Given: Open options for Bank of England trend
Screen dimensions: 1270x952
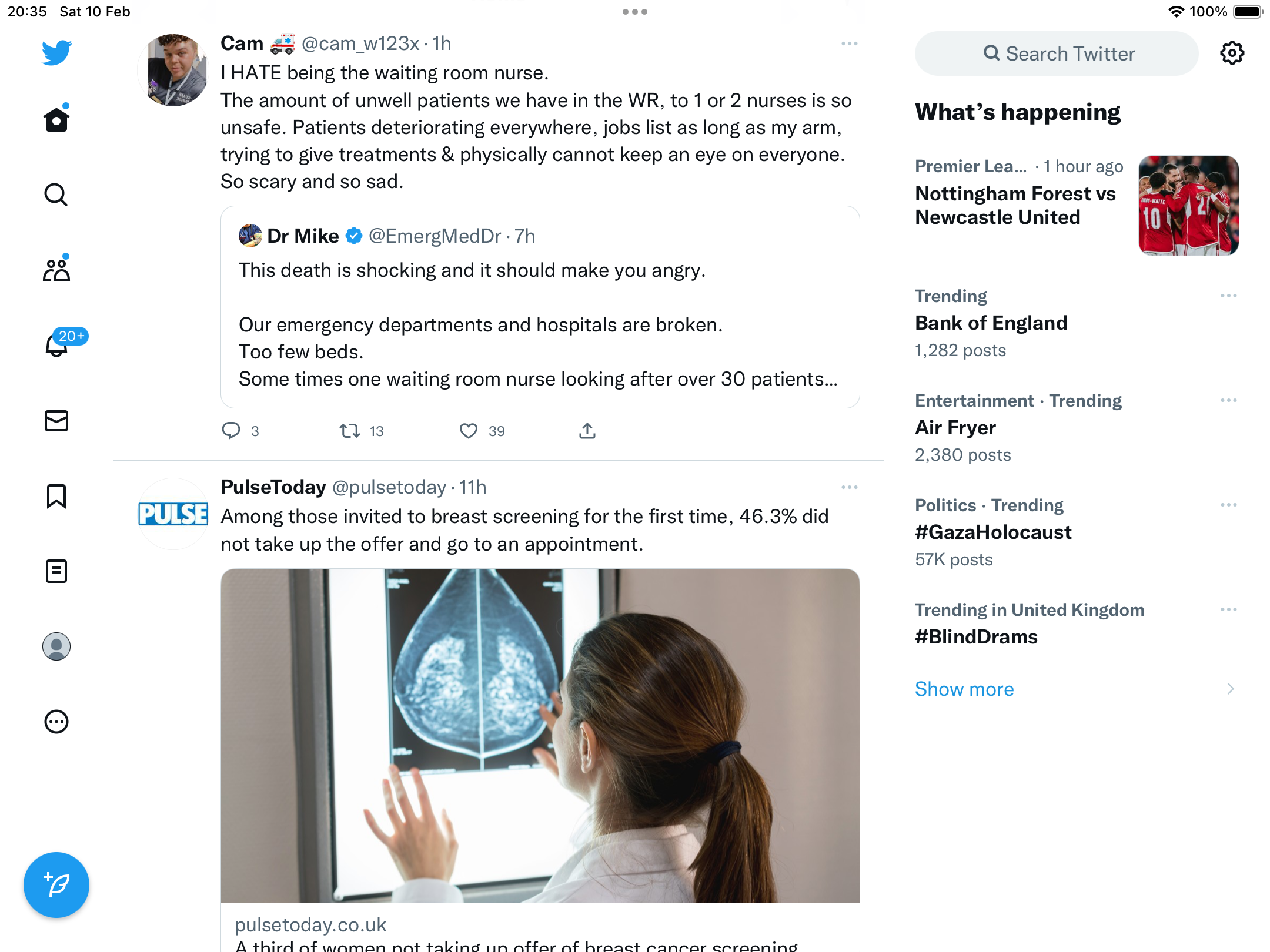Looking at the screenshot, I should click(1229, 296).
